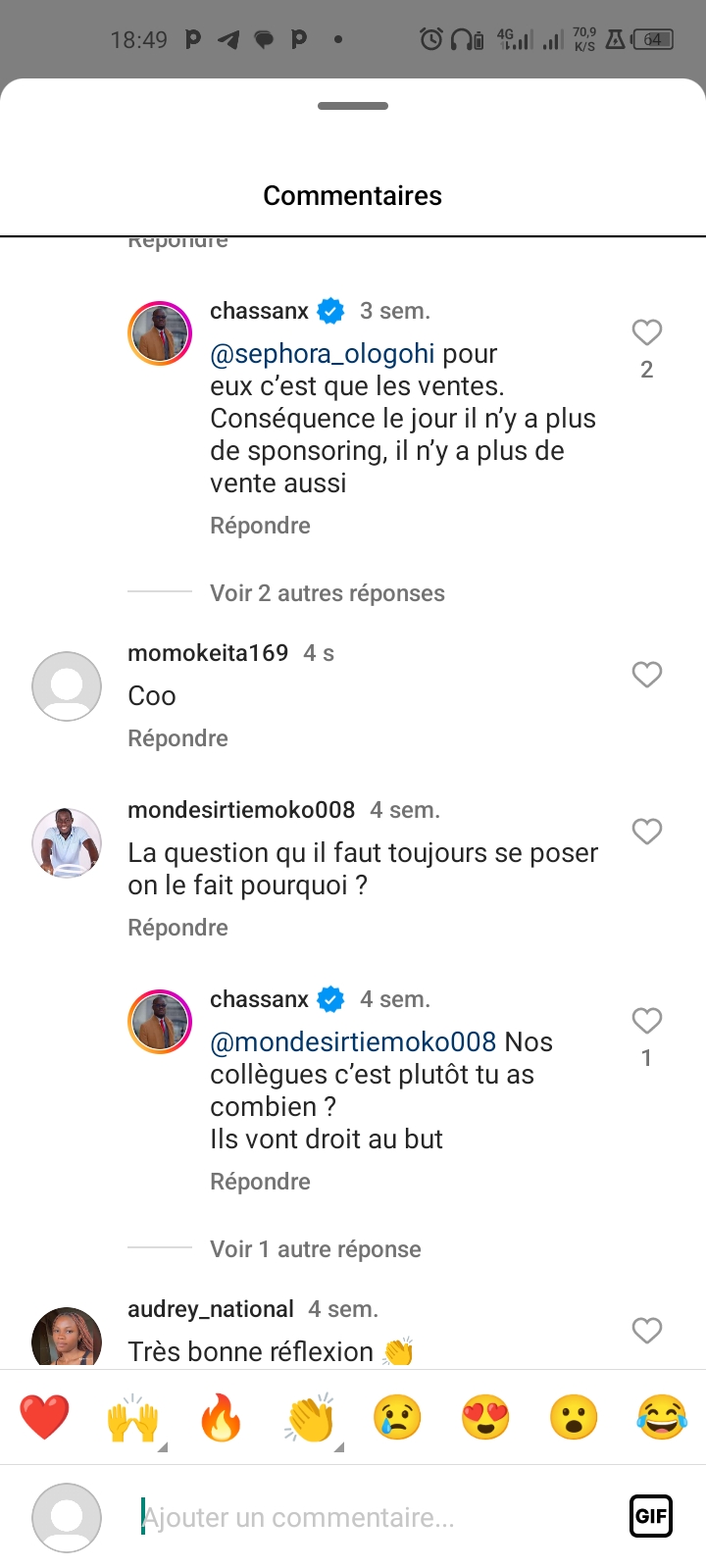Open mondesirtiemoko008's profile picture

pos(67,843)
